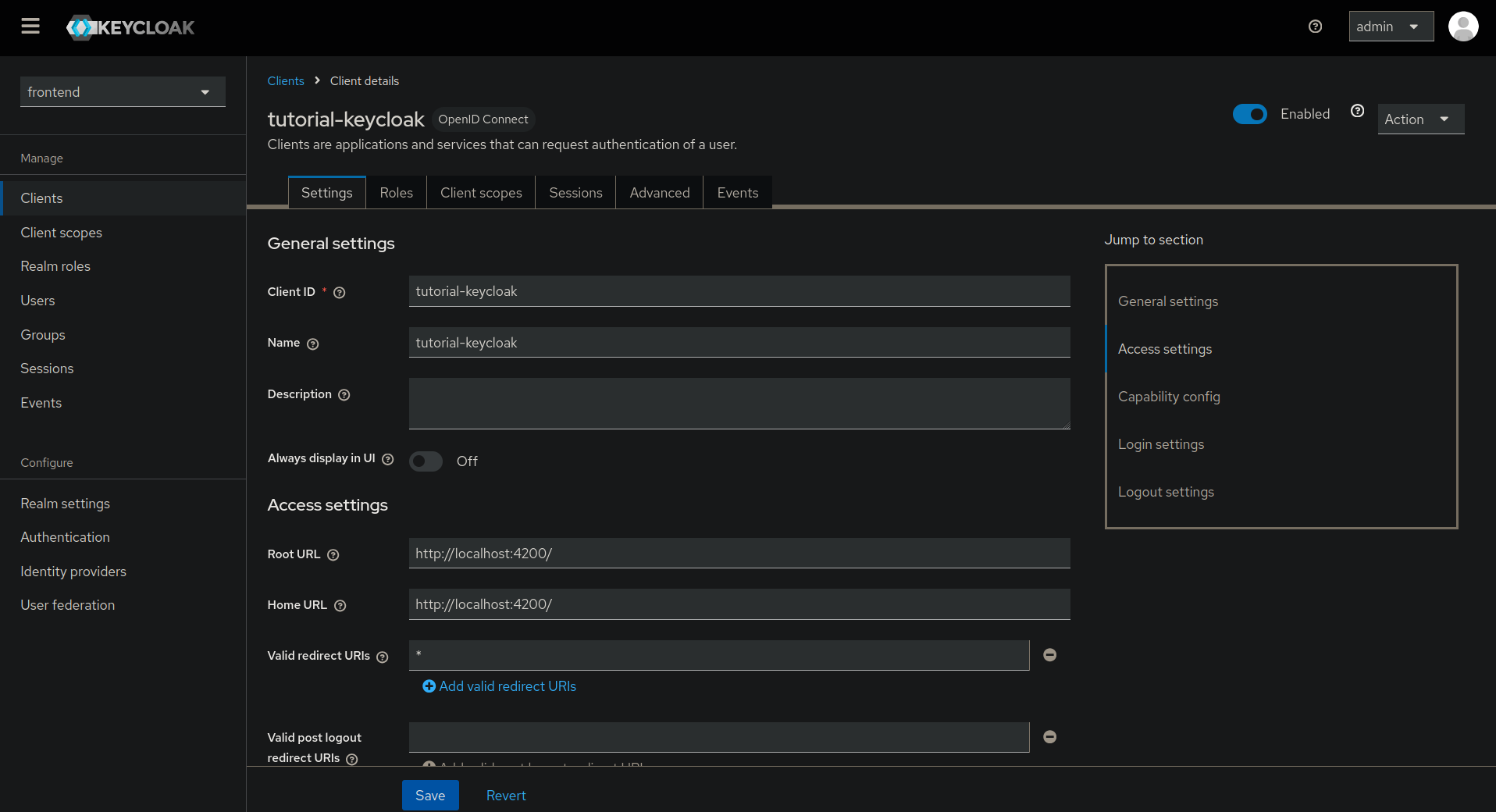1496x812 pixels.
Task: Jump to Logout settings section
Action: click(x=1166, y=492)
